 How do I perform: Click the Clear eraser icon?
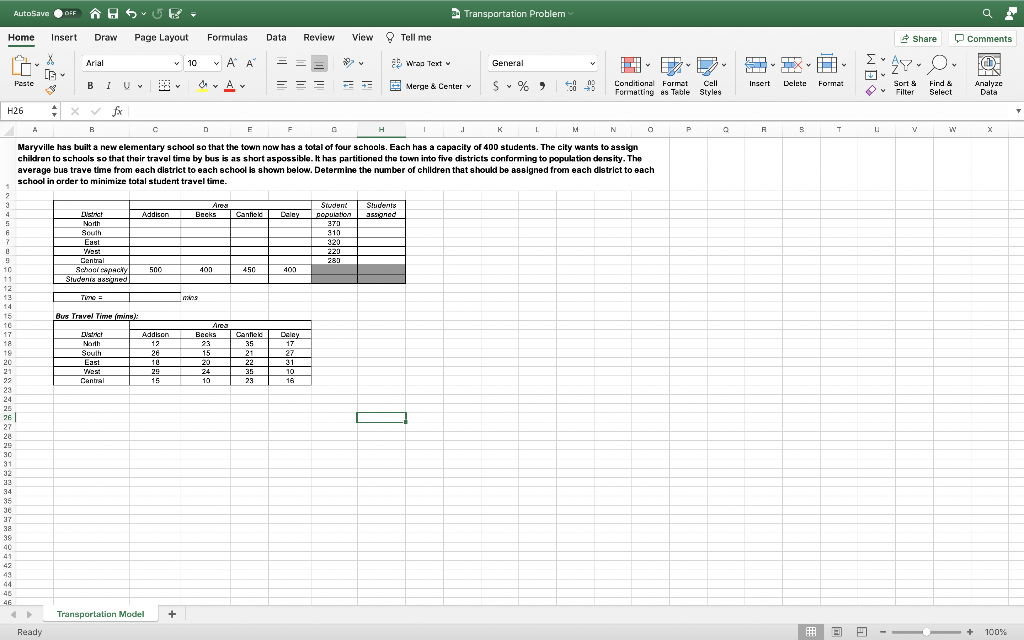click(871, 91)
